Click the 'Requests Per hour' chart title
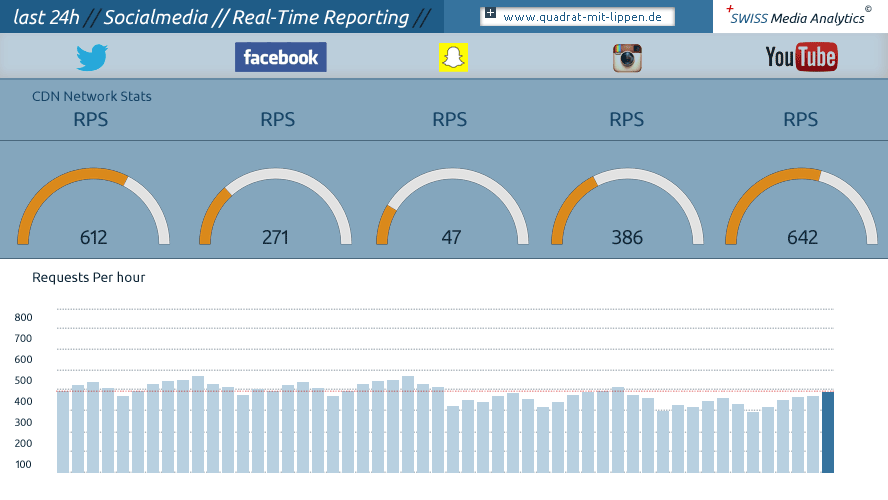The height and width of the screenshot is (500, 888). point(88,277)
